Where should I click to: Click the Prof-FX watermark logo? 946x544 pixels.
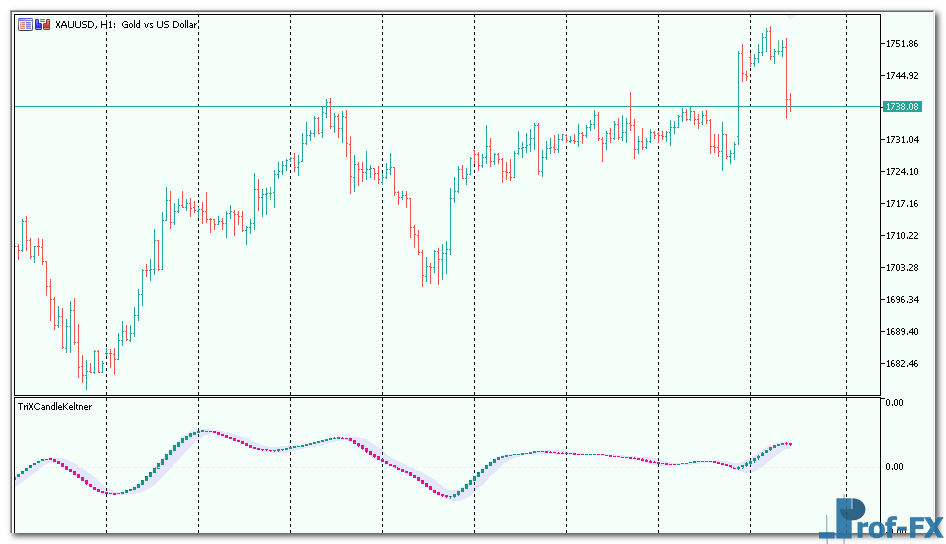(x=878, y=520)
